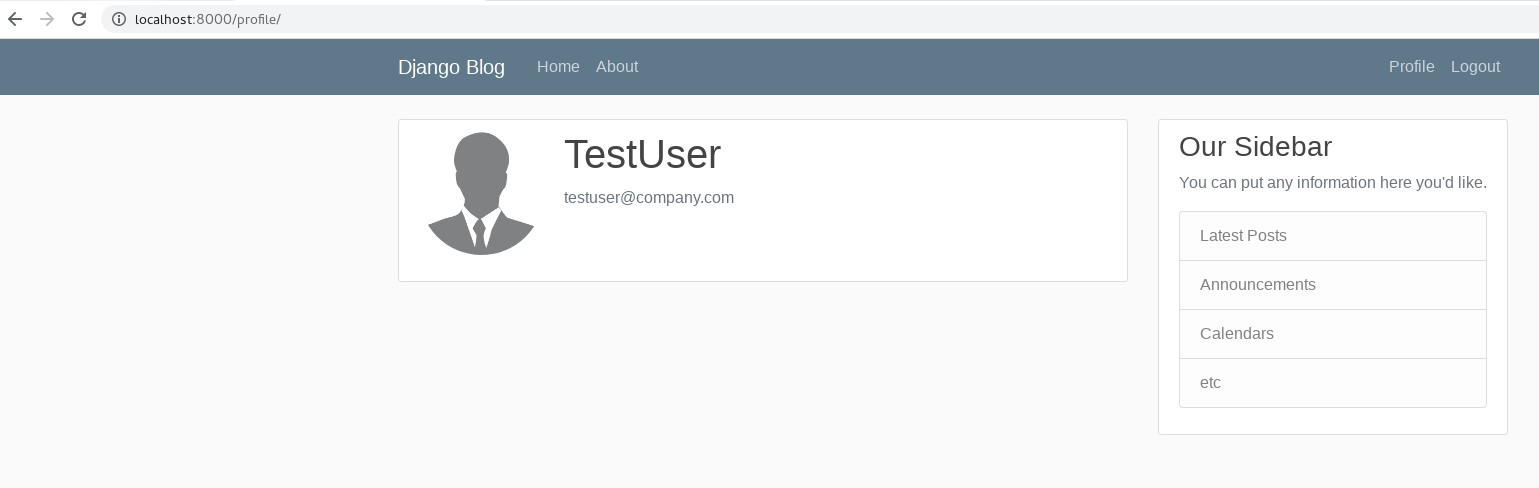Open the Django Blog brand link
The height and width of the screenshot is (488, 1539).
pos(451,67)
